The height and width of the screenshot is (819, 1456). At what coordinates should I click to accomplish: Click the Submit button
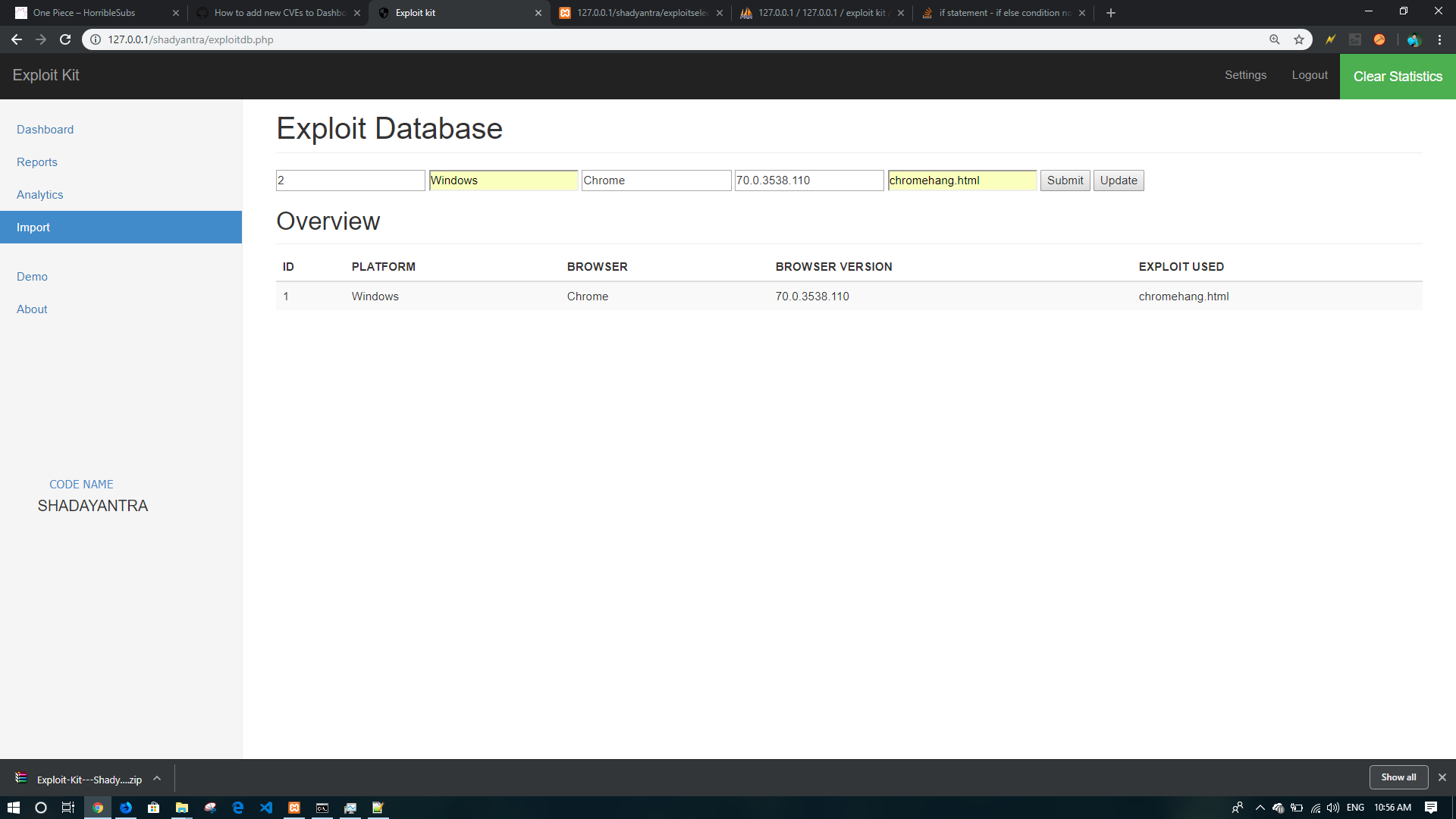(x=1065, y=180)
